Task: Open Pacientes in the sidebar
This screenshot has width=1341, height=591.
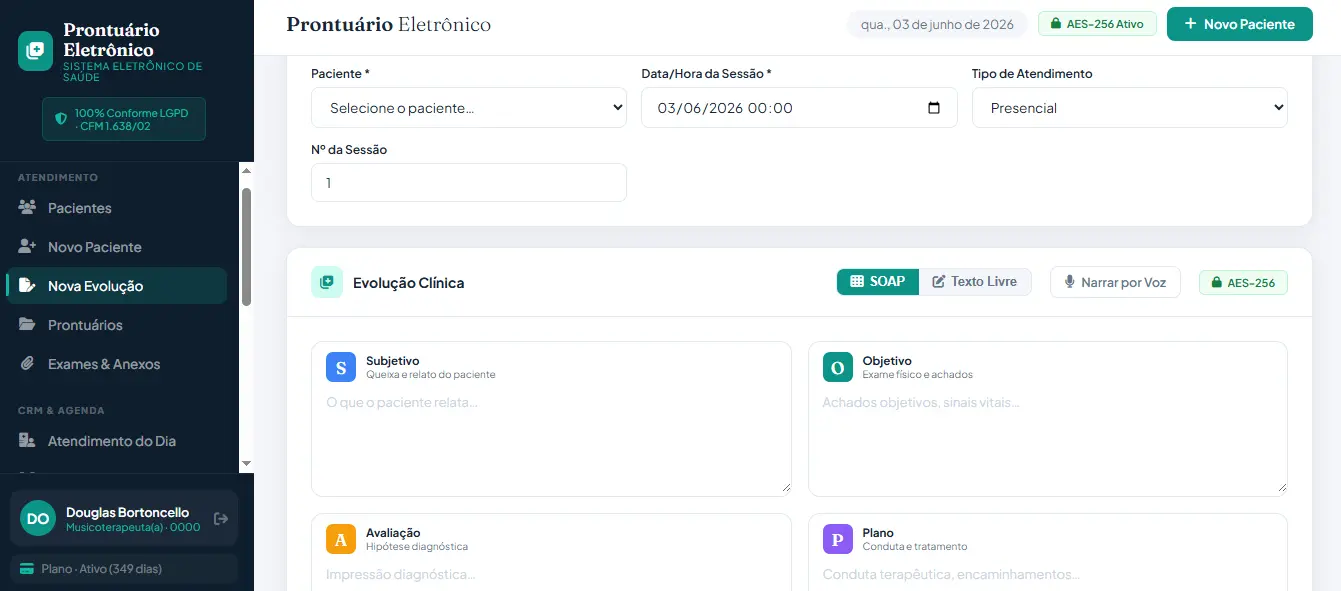Action: (116, 208)
